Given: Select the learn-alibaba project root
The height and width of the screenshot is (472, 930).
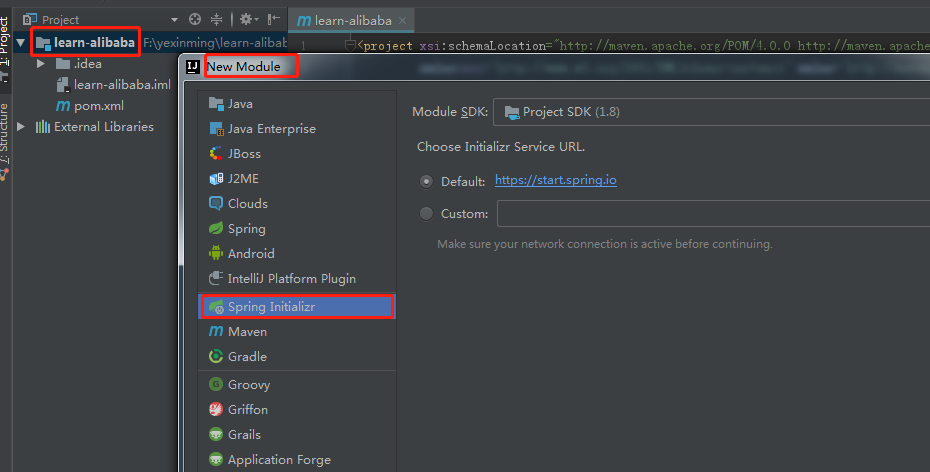Looking at the screenshot, I should (94, 43).
